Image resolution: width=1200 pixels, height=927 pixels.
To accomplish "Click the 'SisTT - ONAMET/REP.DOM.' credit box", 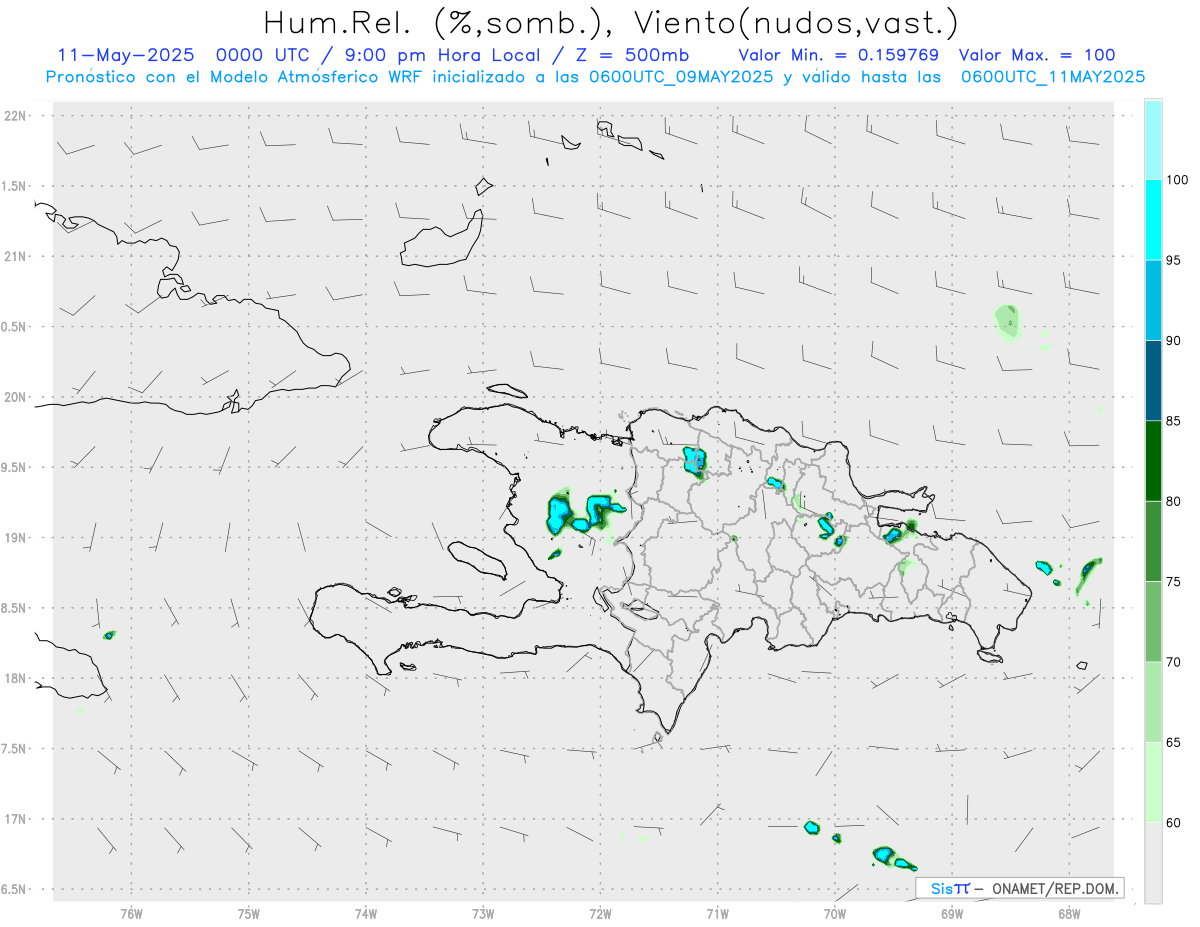I will (1020, 888).
